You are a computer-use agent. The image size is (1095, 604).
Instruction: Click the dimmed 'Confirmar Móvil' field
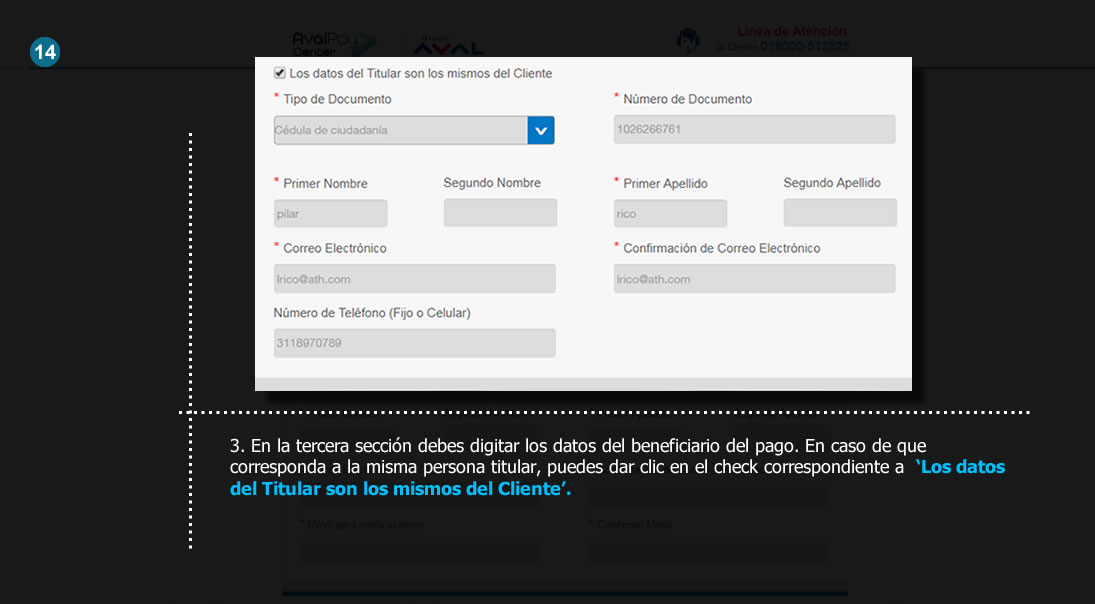708,549
